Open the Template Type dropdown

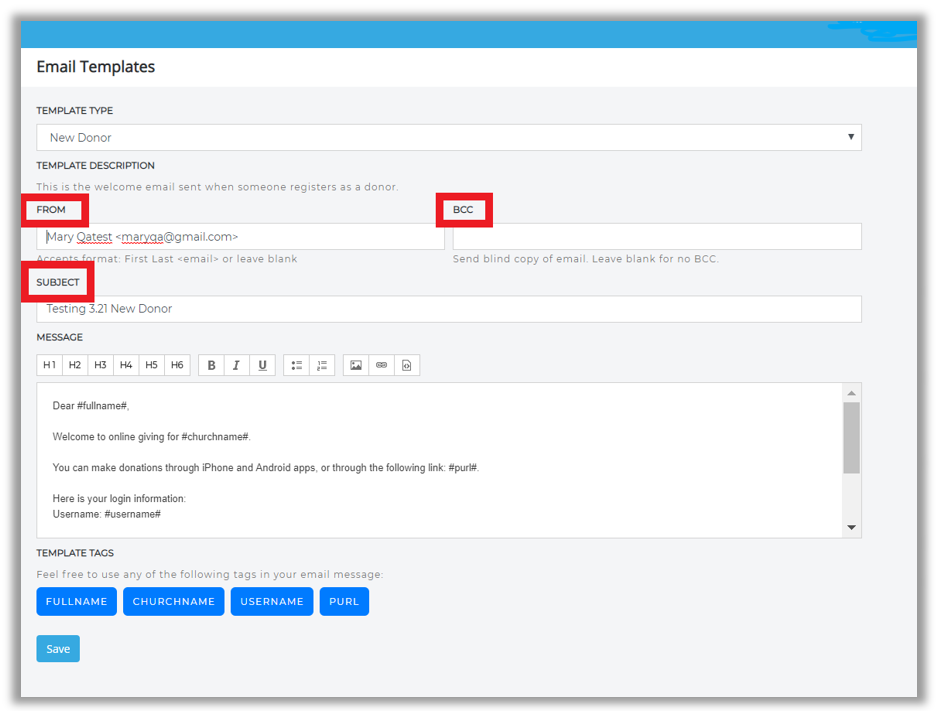[449, 137]
